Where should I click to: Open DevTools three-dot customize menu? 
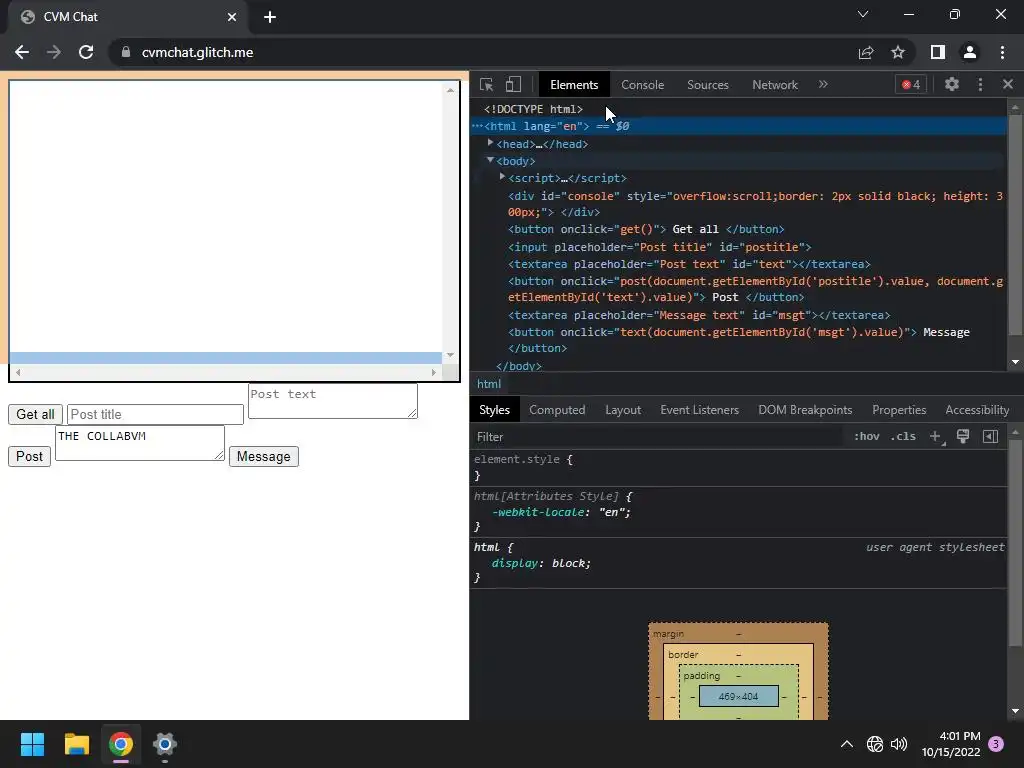pos(980,84)
